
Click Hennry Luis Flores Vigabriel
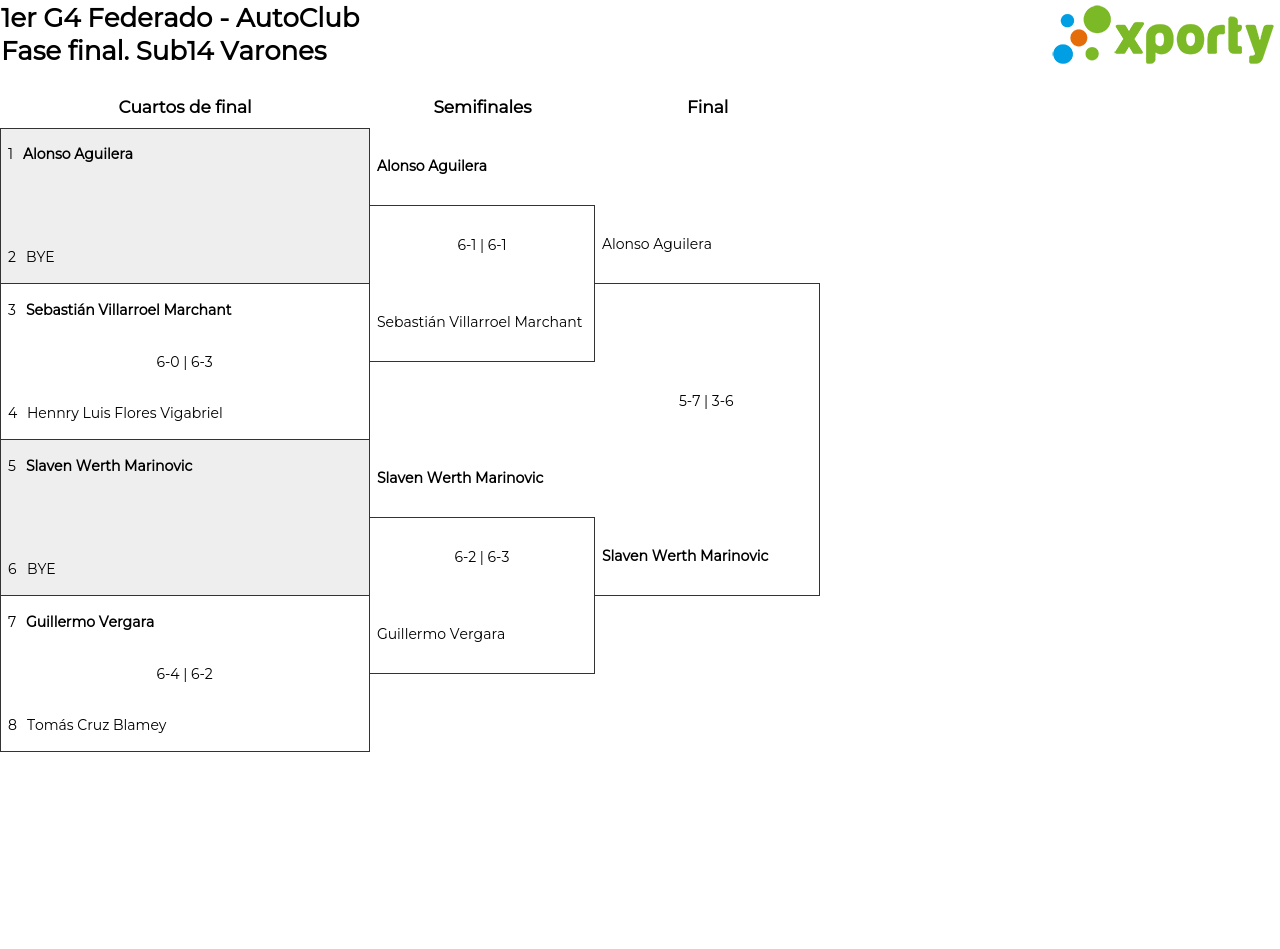124,413
